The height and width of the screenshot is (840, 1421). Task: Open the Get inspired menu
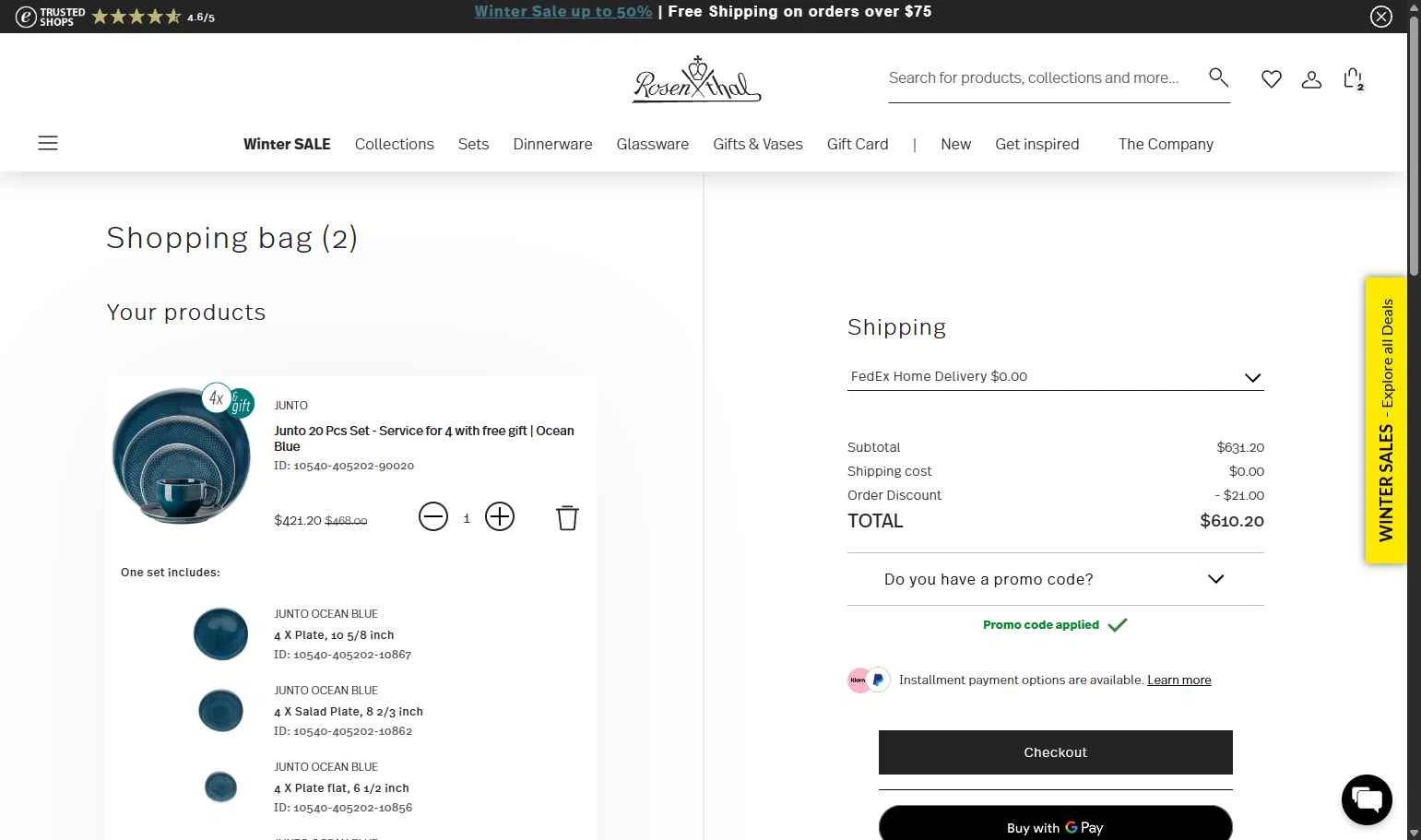click(x=1036, y=144)
